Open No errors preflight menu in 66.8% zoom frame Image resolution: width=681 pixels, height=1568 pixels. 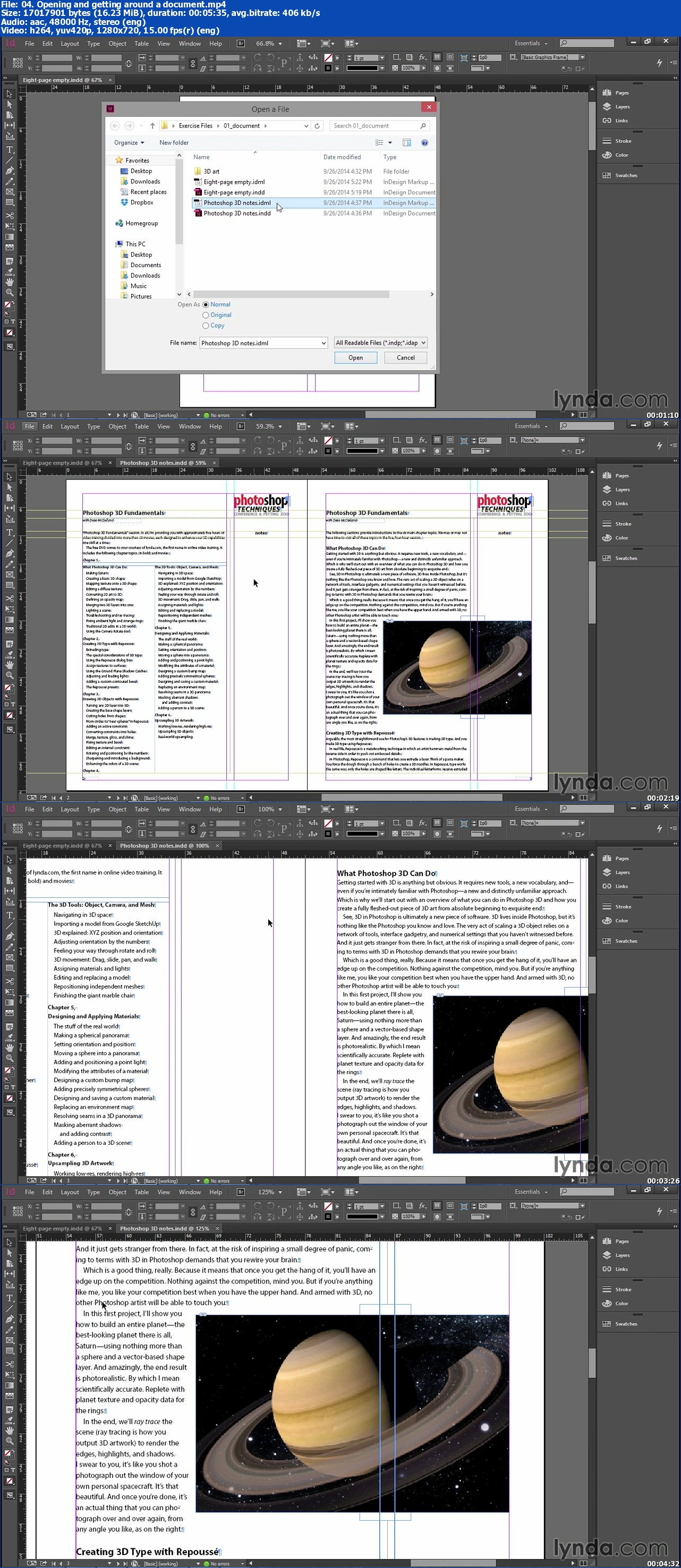pos(242,415)
